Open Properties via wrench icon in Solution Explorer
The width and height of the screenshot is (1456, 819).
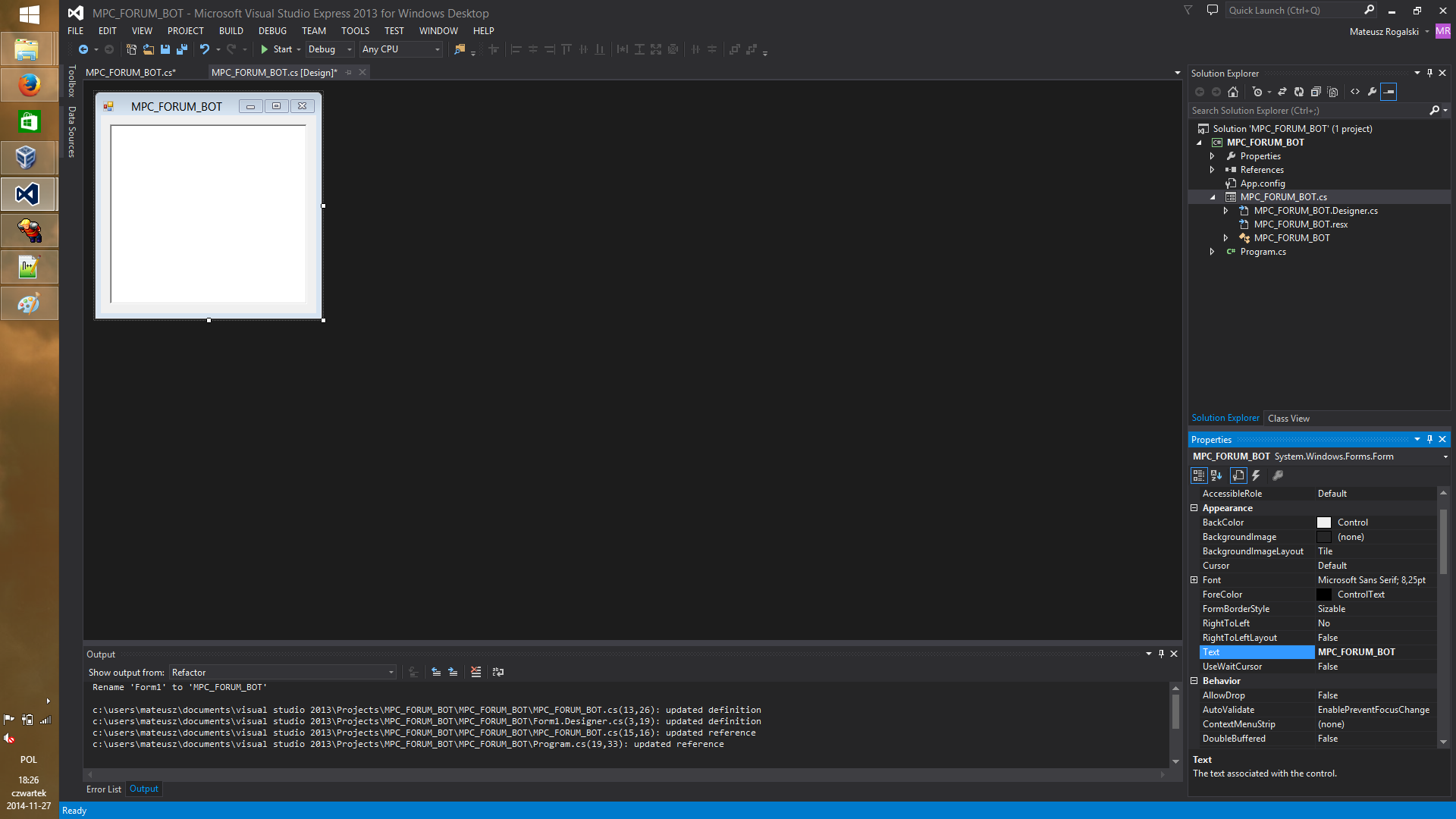(1372, 92)
